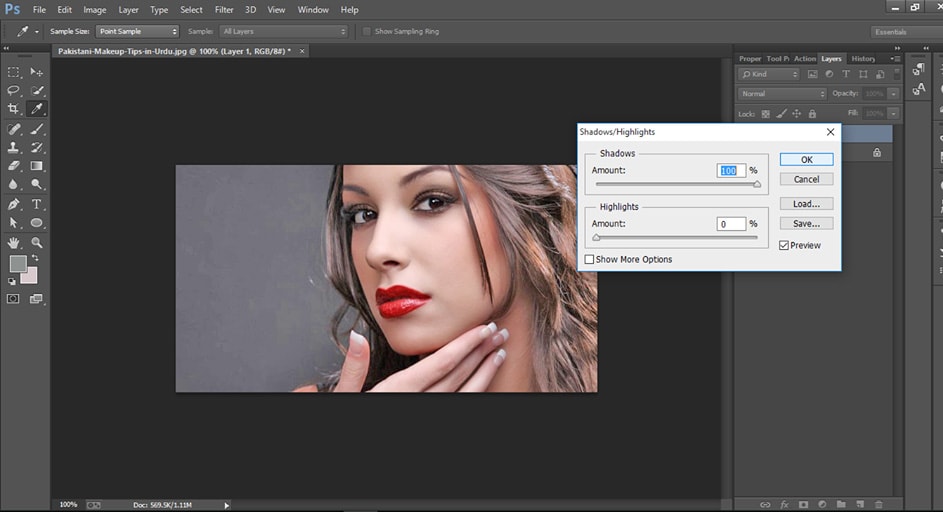Click the layer style fx icon
Viewport: 943px width, 512px height.
coord(785,504)
